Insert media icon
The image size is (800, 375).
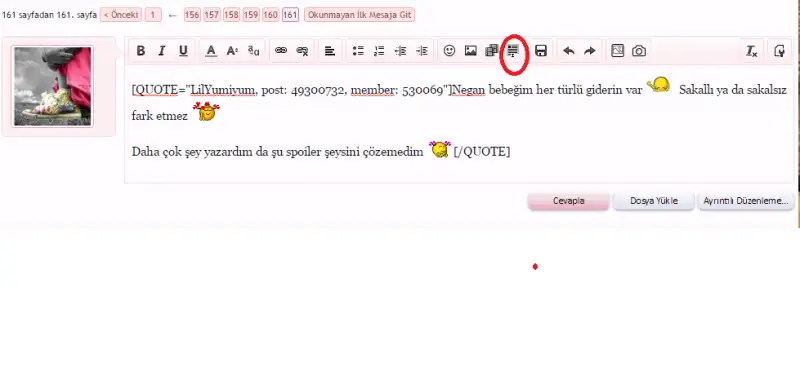pos(492,51)
